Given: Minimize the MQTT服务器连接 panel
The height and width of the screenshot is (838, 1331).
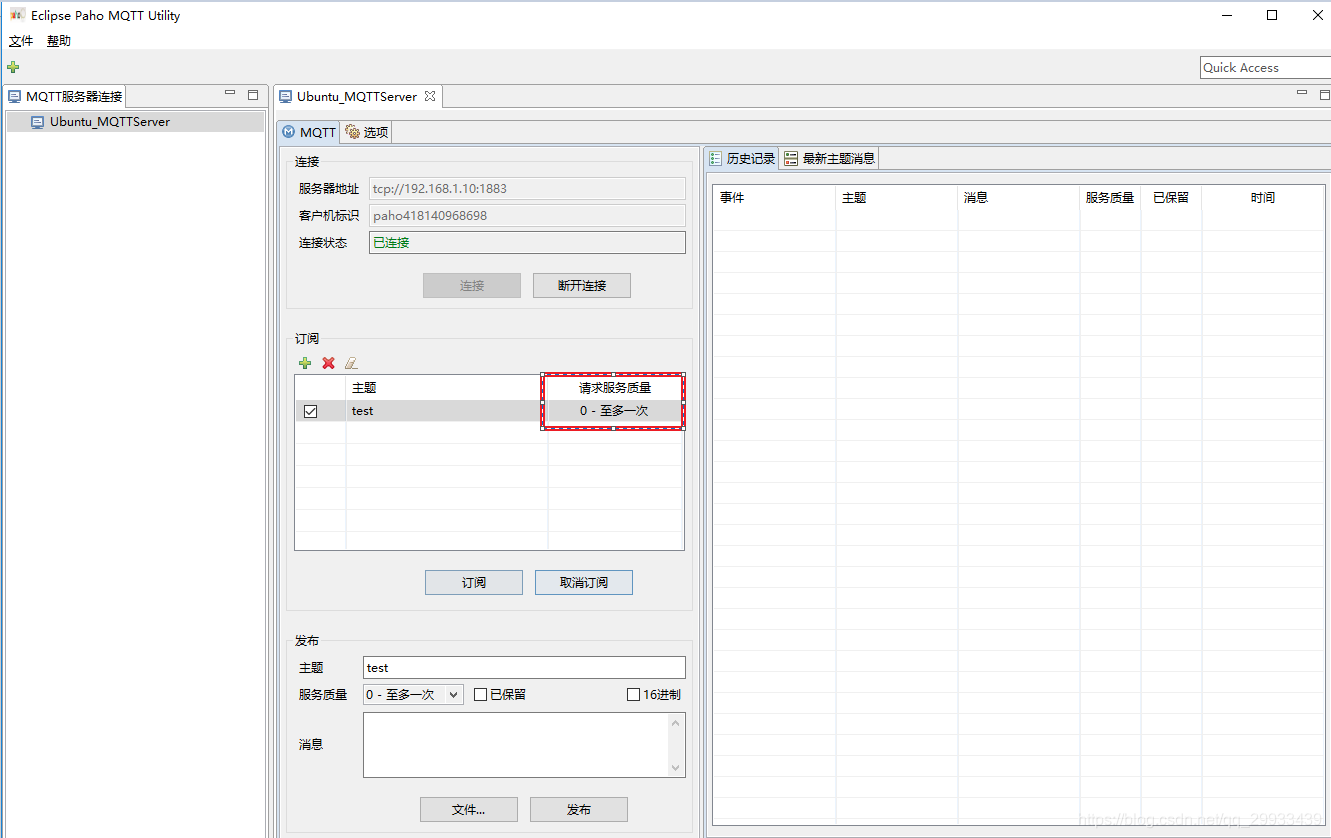Looking at the screenshot, I should [231, 94].
